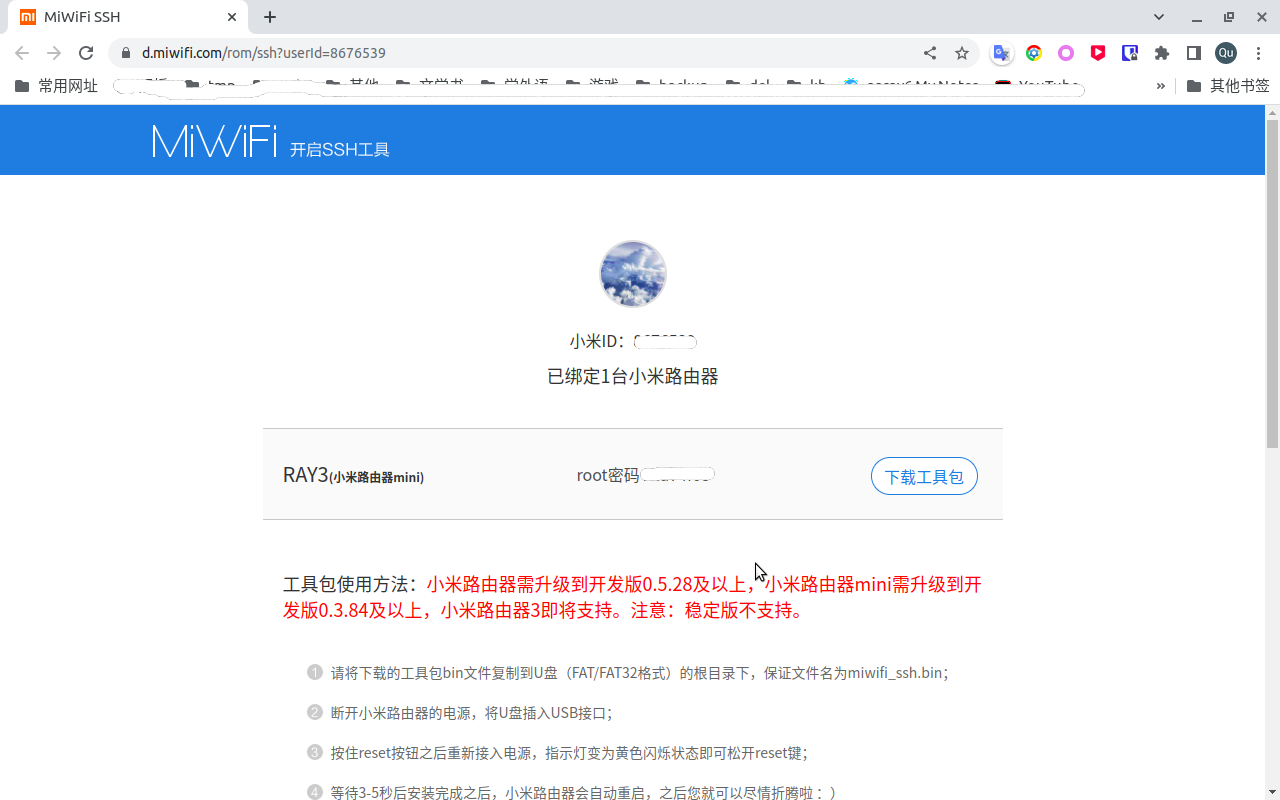This screenshot has height=800, width=1280.
Task: Click the page vertical scrollbar thumb
Action: point(1272,283)
